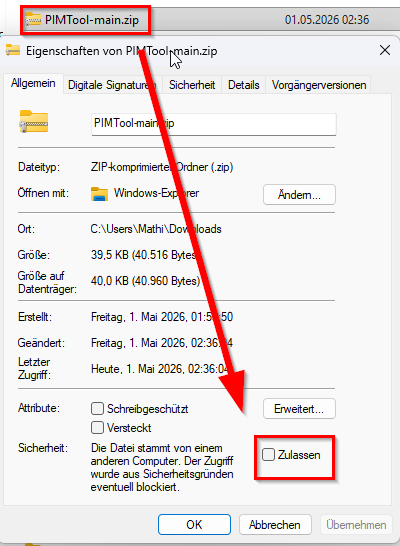Open advanced attributes via Erweitert... button
Viewport: 400px width, 546px height.
click(x=299, y=408)
